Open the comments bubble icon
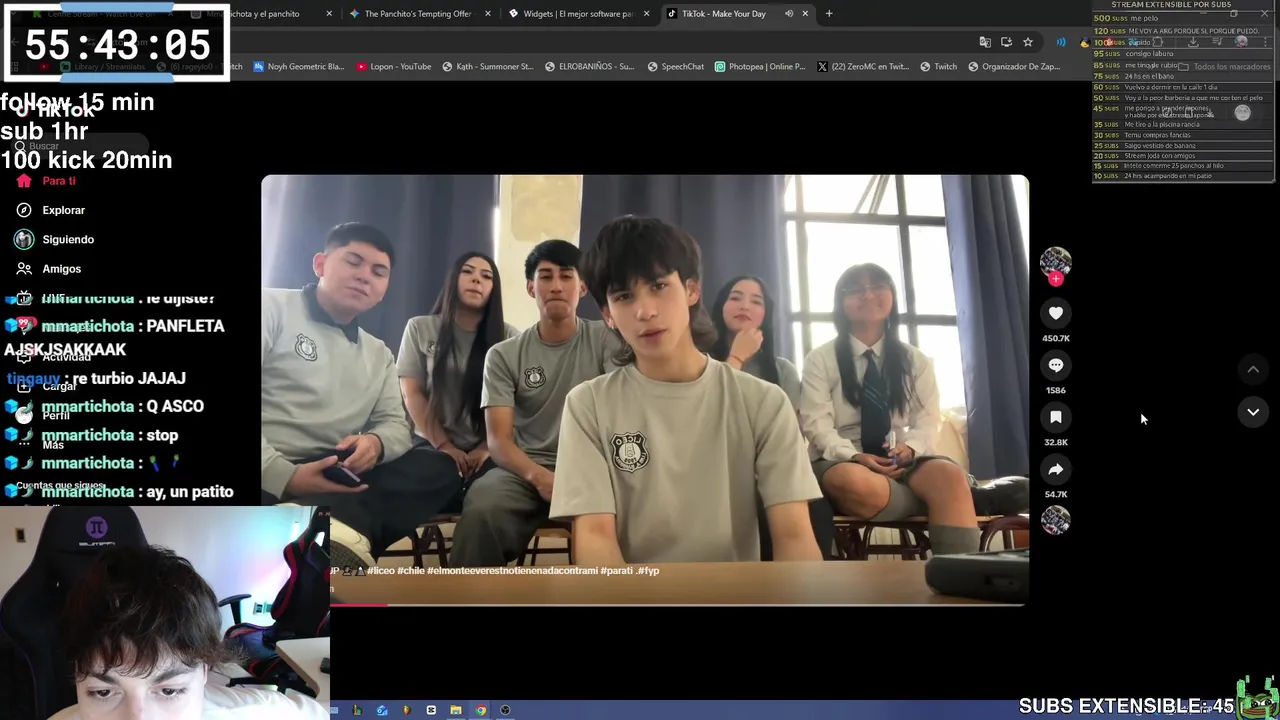 1055,366
